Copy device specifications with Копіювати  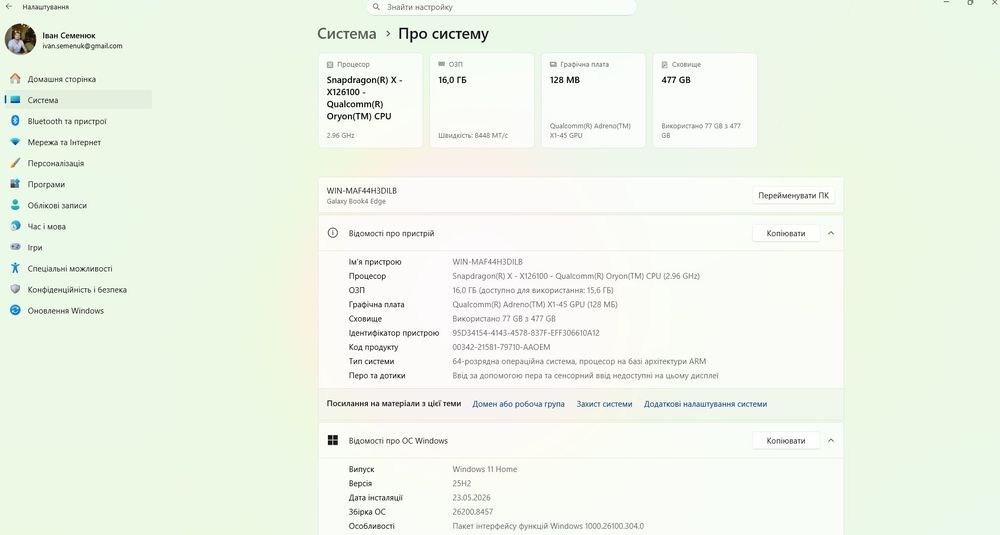click(x=786, y=233)
